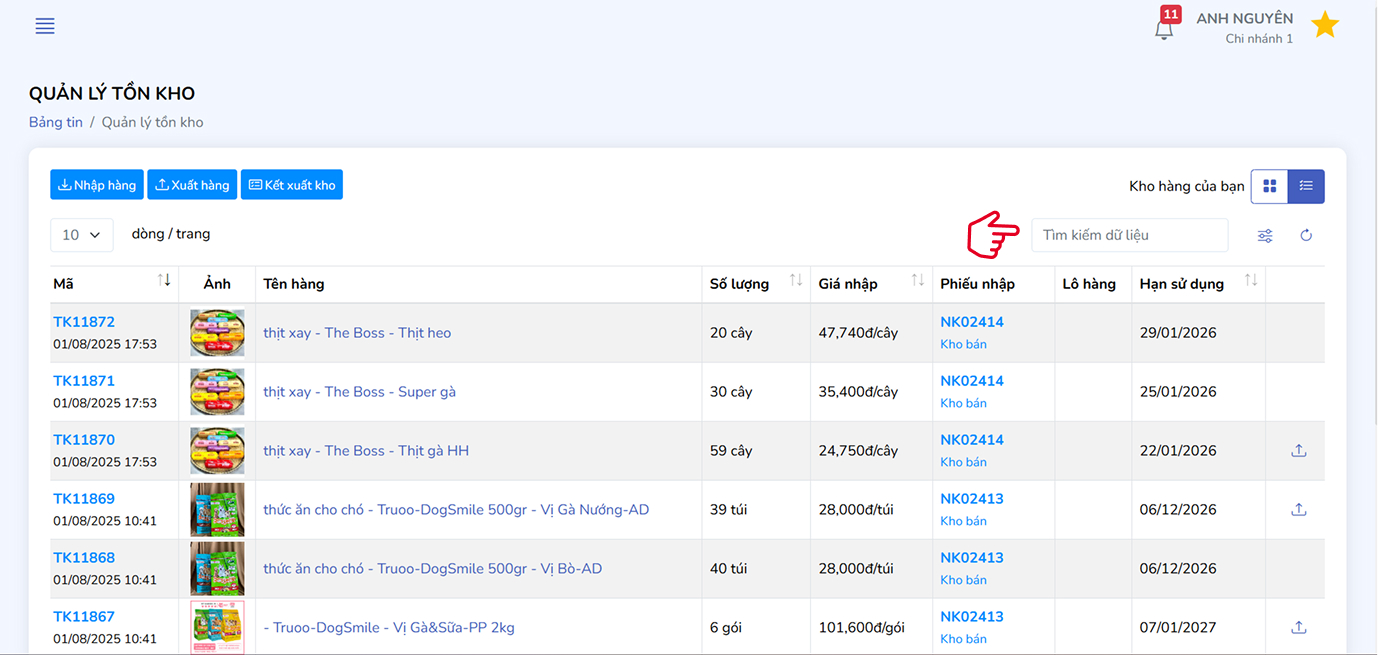Click export icon for row TK11869

1299,510
